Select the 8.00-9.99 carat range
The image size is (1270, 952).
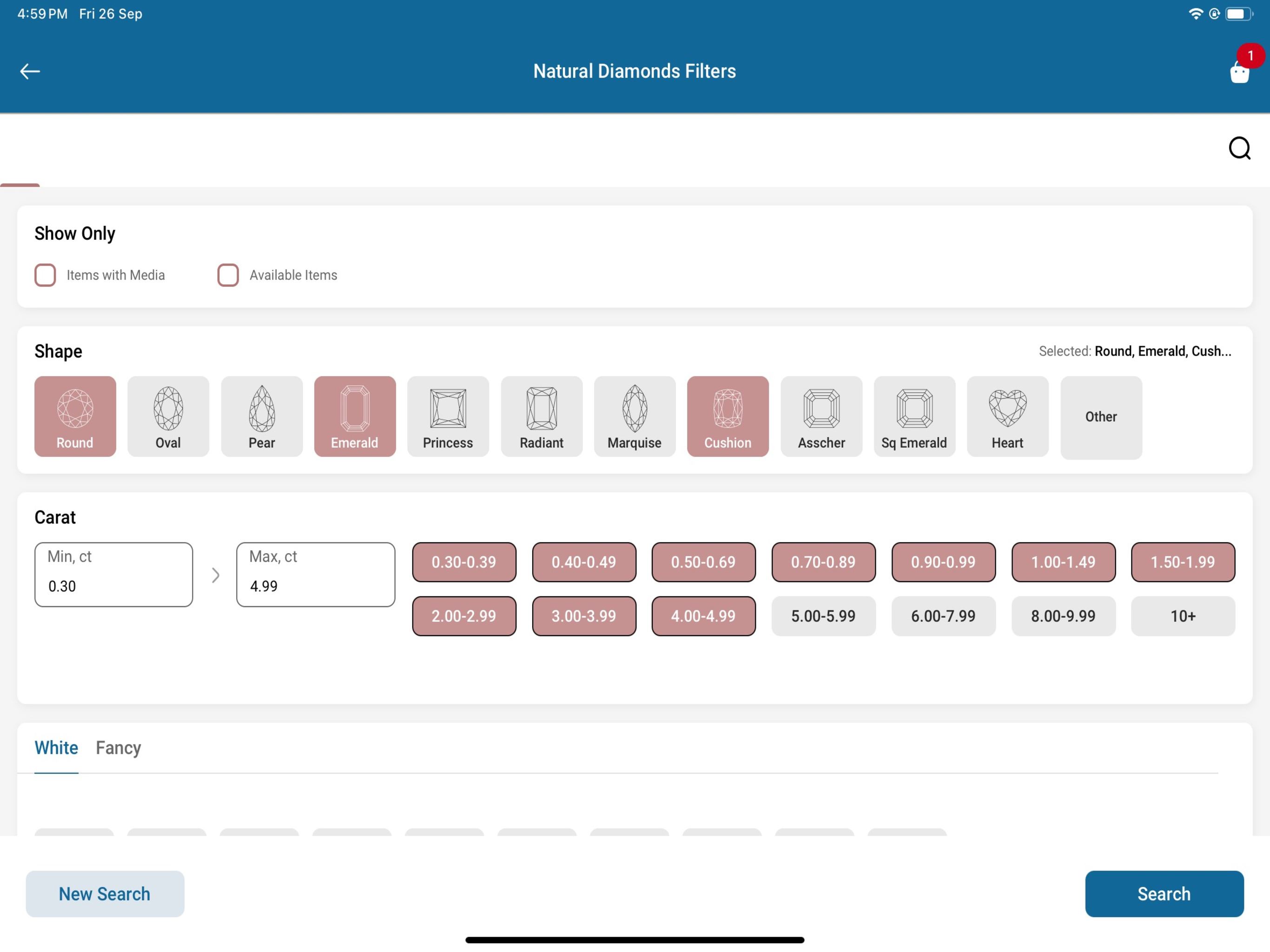tap(1063, 616)
